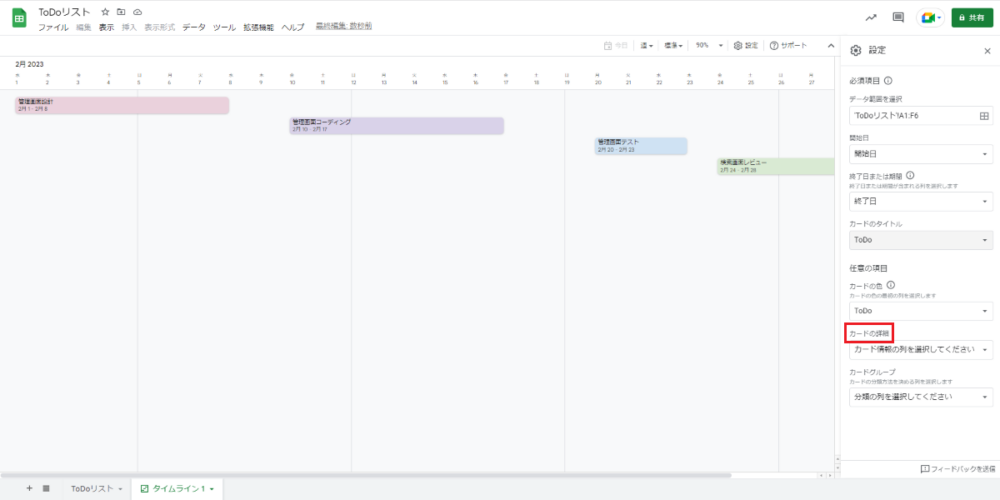The image size is (1000, 500).
Task: Collapse the toolbar with the chevron arrow
Action: tap(830, 45)
